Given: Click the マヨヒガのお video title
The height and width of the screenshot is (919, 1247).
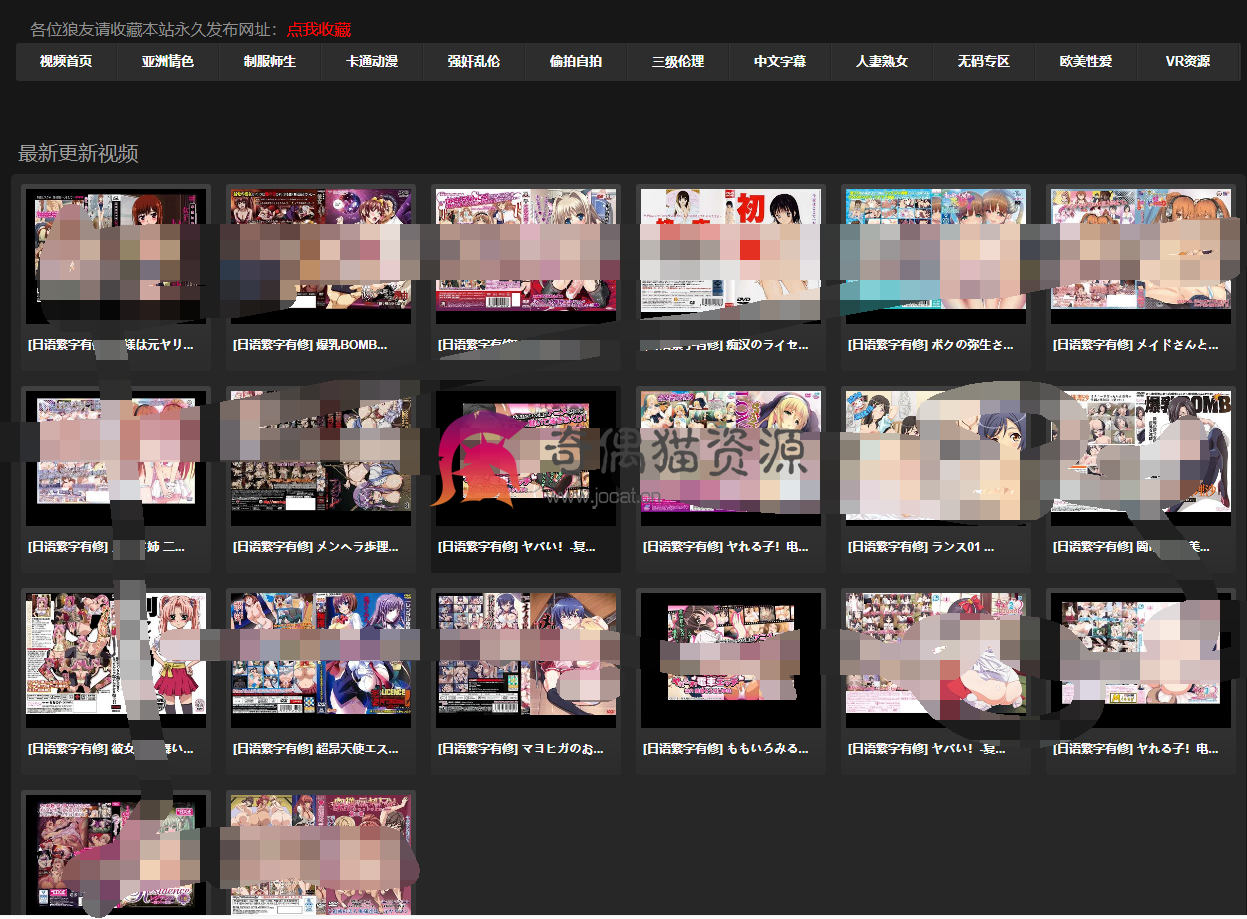Looking at the screenshot, I should pyautogui.click(x=520, y=748).
